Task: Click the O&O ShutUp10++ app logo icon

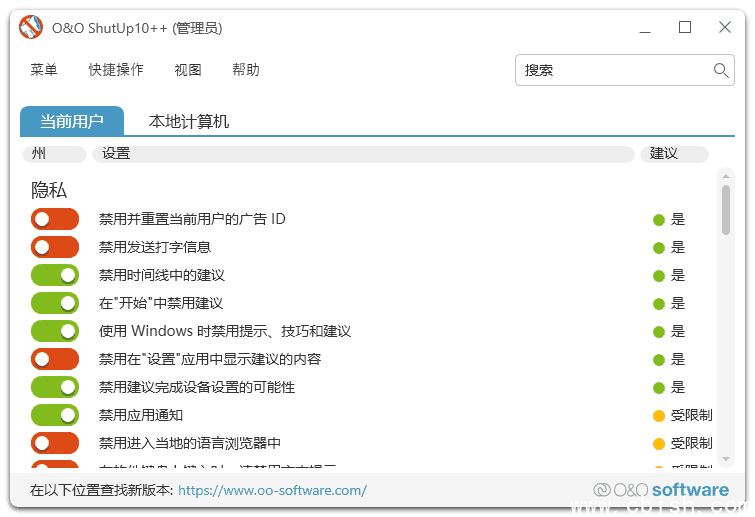Action: (32, 27)
